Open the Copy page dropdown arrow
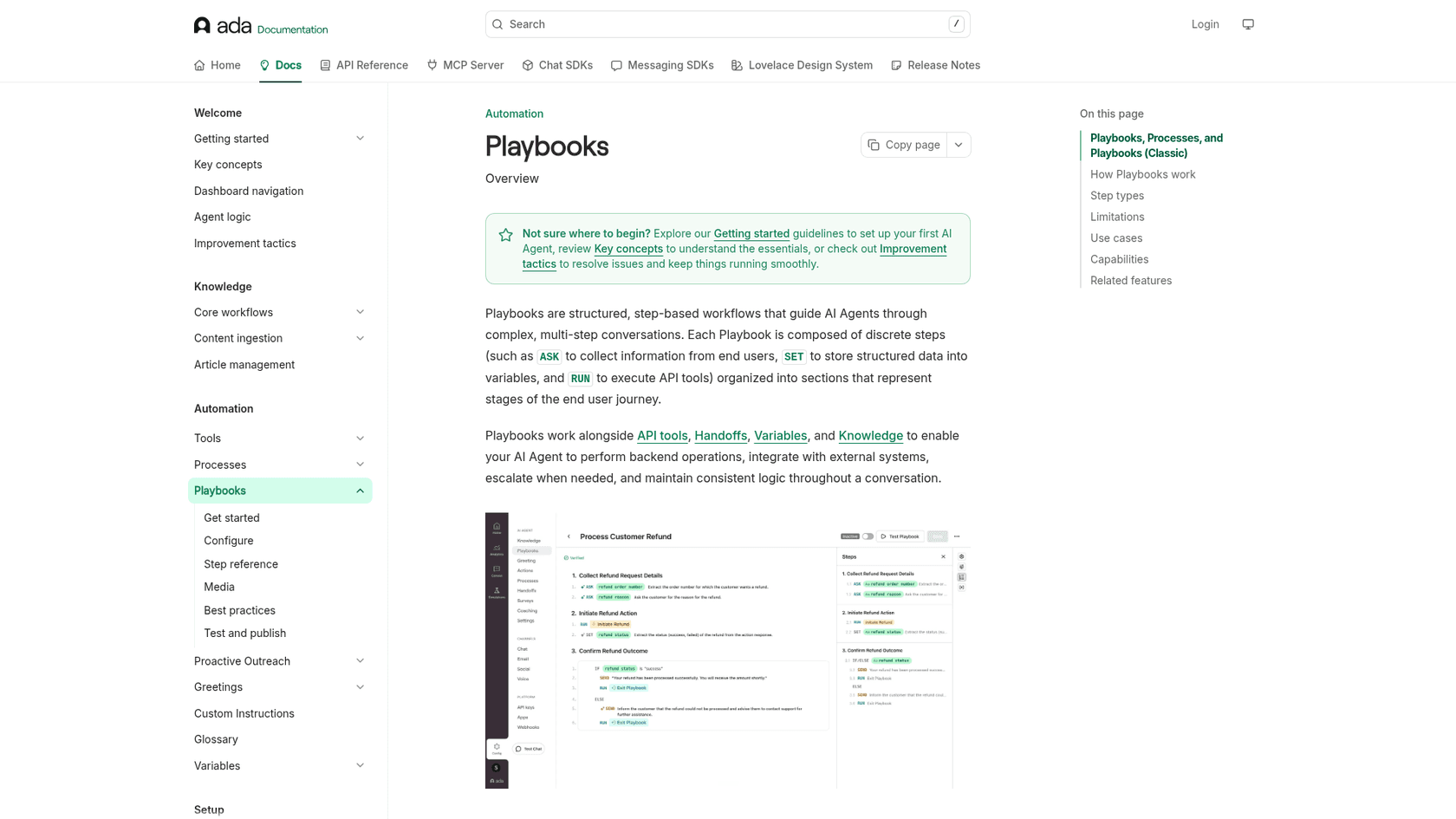Viewport: 1456px width, 819px height. (959, 145)
